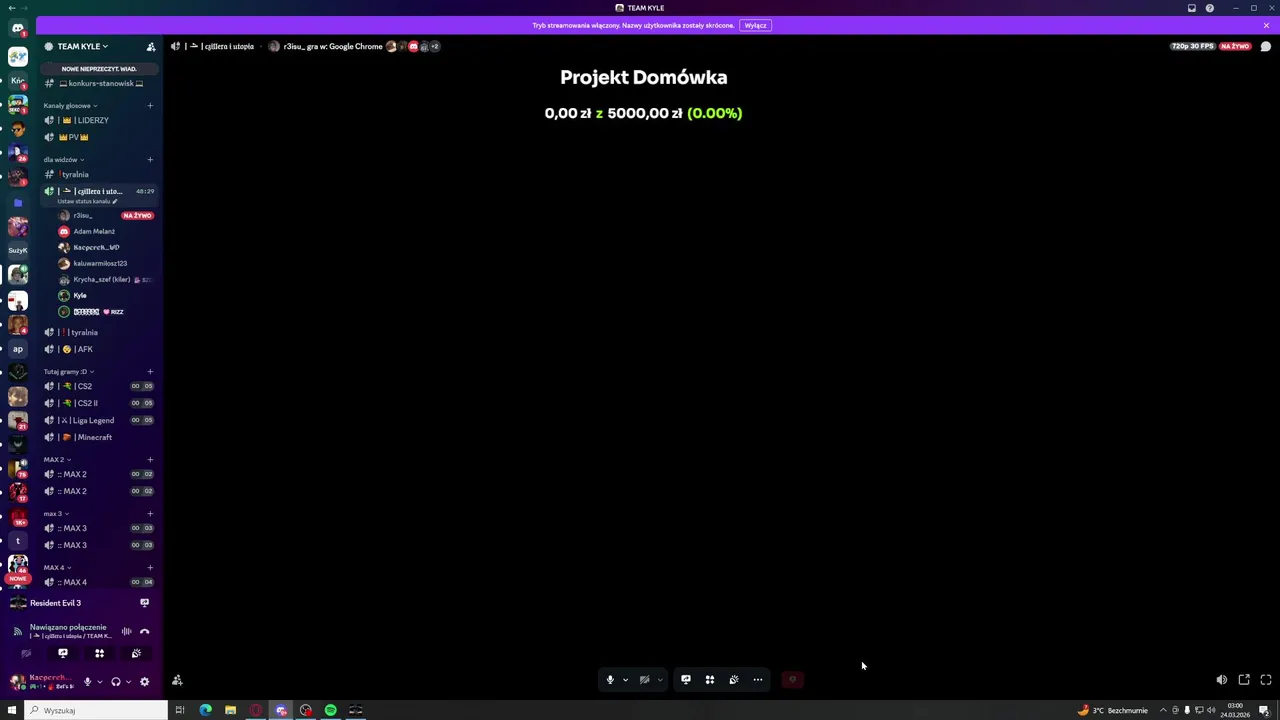The width and height of the screenshot is (1280, 720).
Task: Join AFK voice channel
Action: (99, 349)
